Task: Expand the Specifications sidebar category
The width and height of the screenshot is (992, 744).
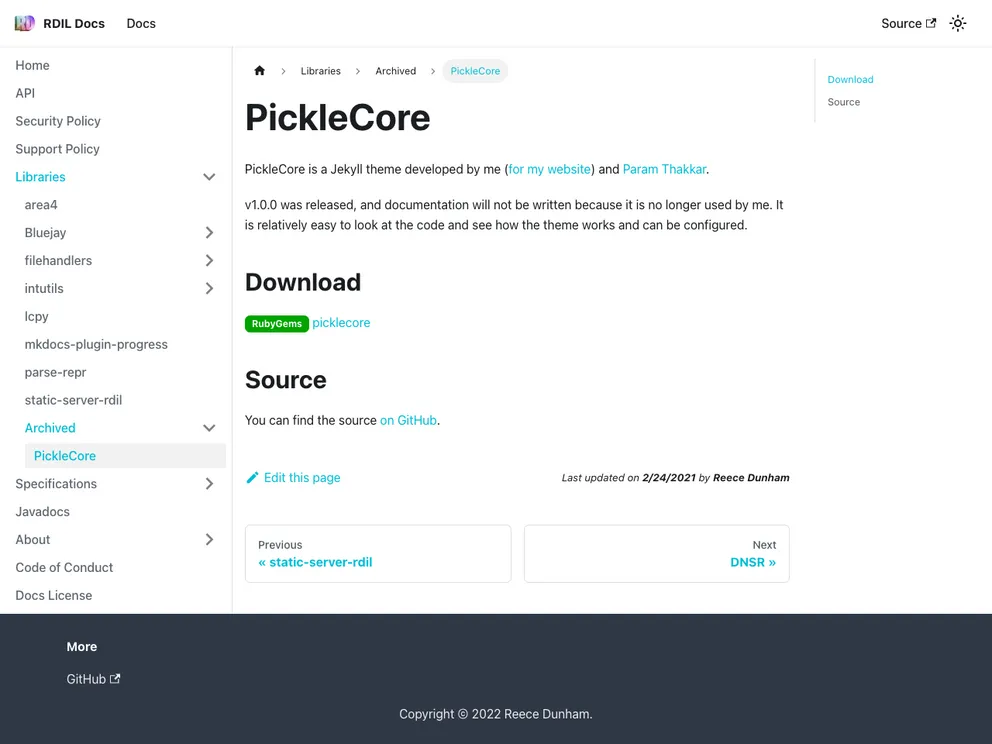Action: click(x=209, y=484)
